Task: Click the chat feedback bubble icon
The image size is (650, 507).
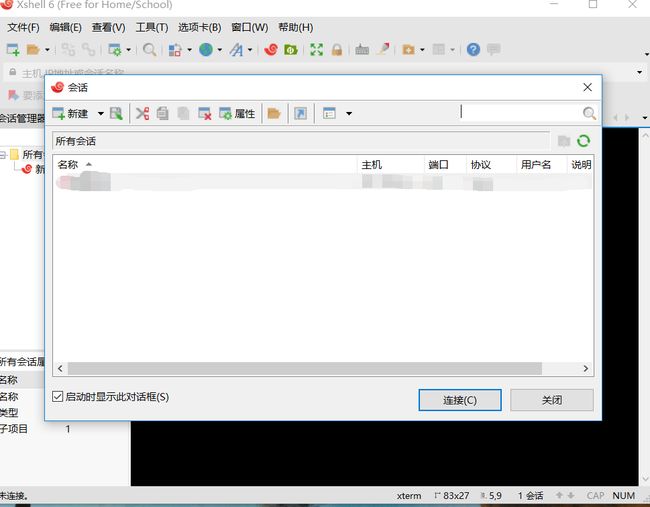Action: click(494, 50)
